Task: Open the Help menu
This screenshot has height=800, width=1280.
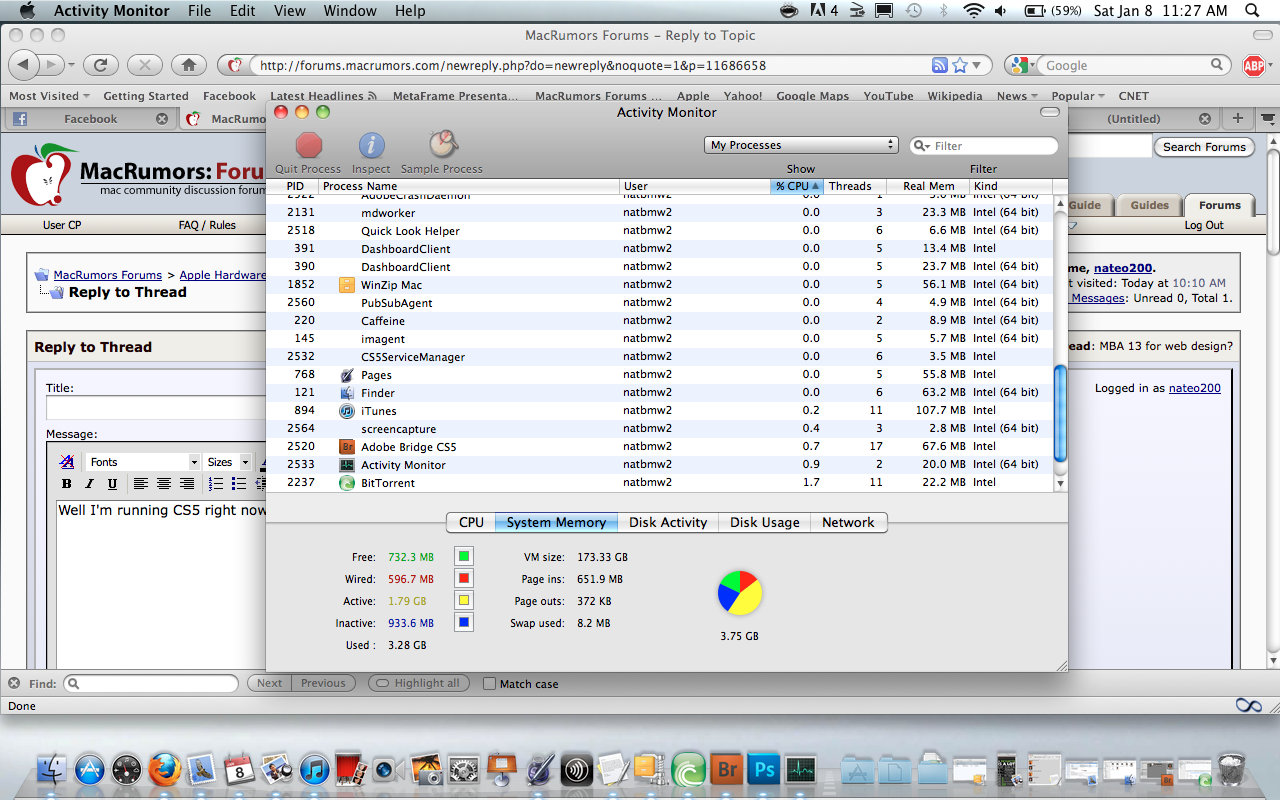Action: (x=410, y=11)
